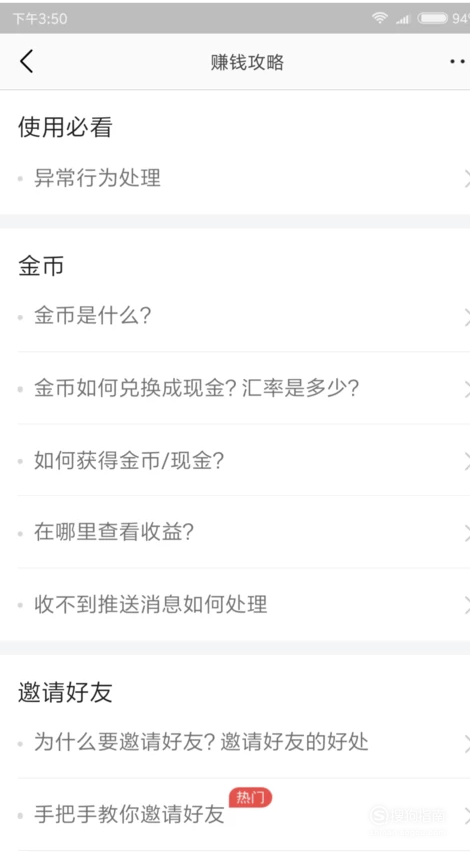Tap the Wi-Fi status icon
Image resolution: width=470 pixels, height=862 pixels.
[379, 18]
